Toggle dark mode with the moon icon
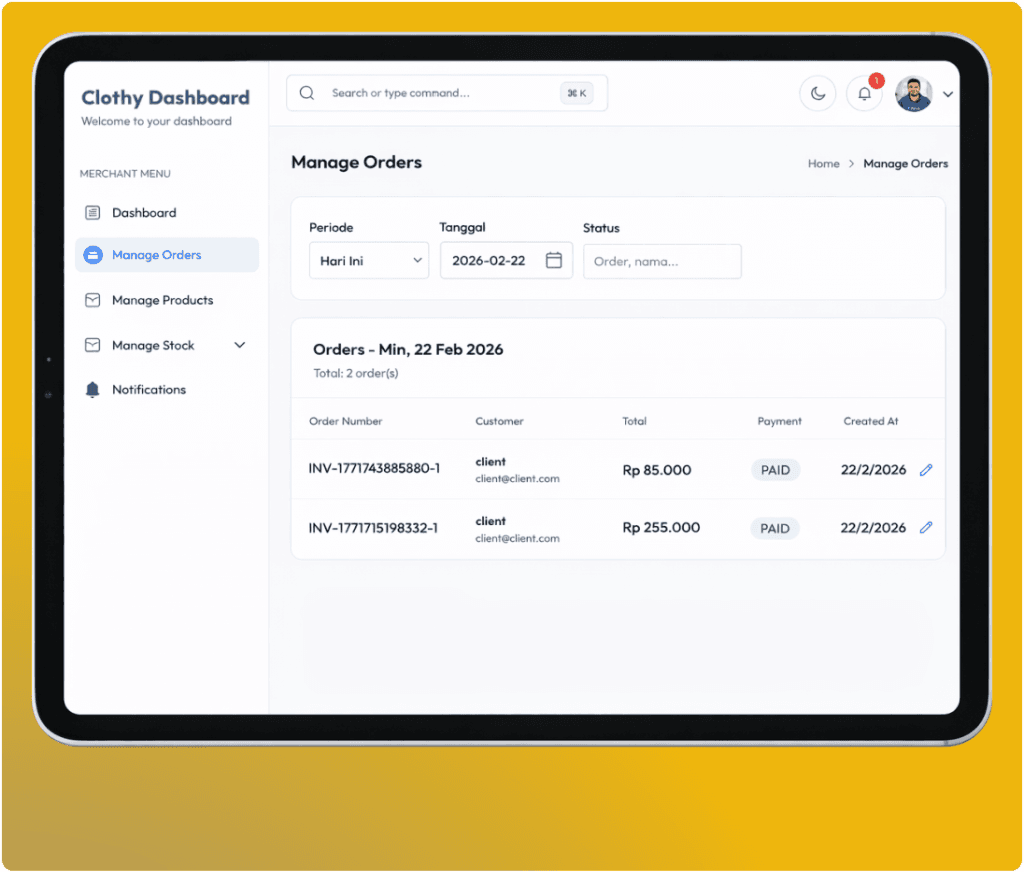1024x872 pixels. 818,93
